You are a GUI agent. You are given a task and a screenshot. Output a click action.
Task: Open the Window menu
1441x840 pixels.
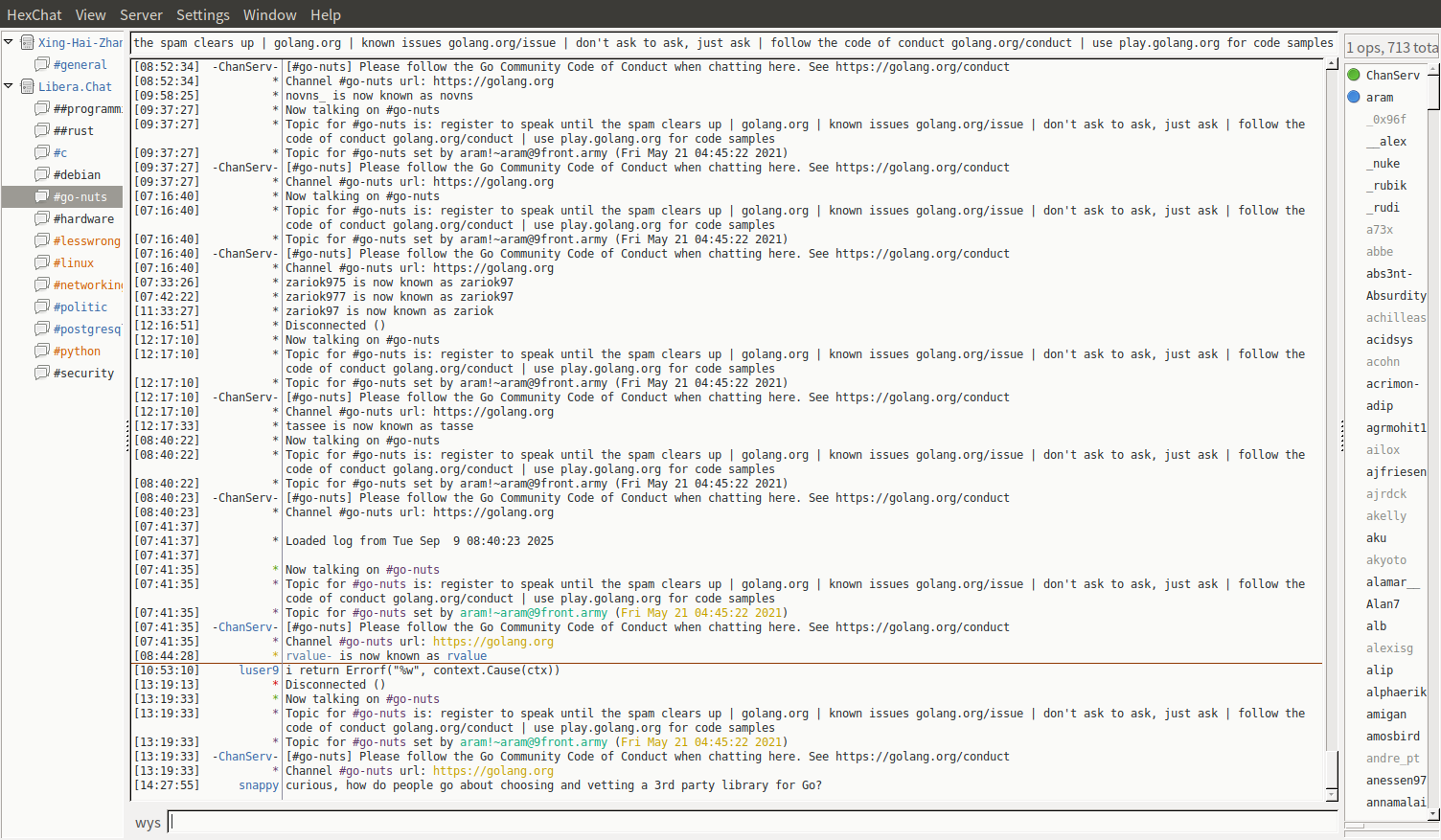(269, 15)
